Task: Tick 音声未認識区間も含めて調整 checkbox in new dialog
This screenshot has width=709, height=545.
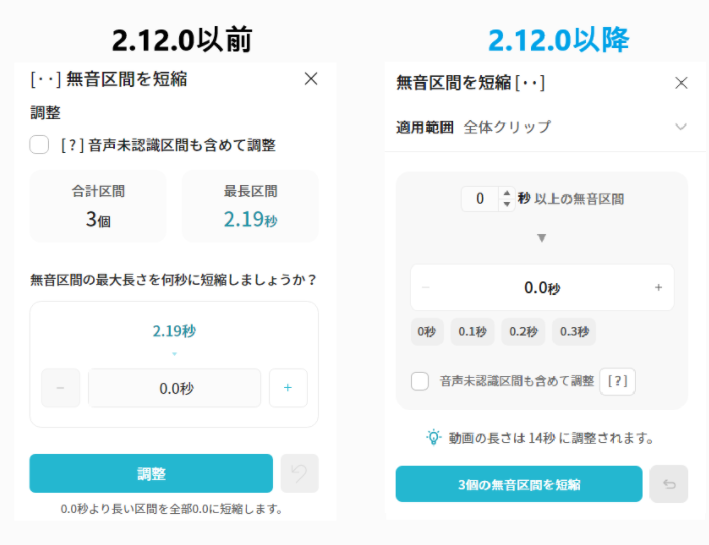Action: (x=420, y=381)
